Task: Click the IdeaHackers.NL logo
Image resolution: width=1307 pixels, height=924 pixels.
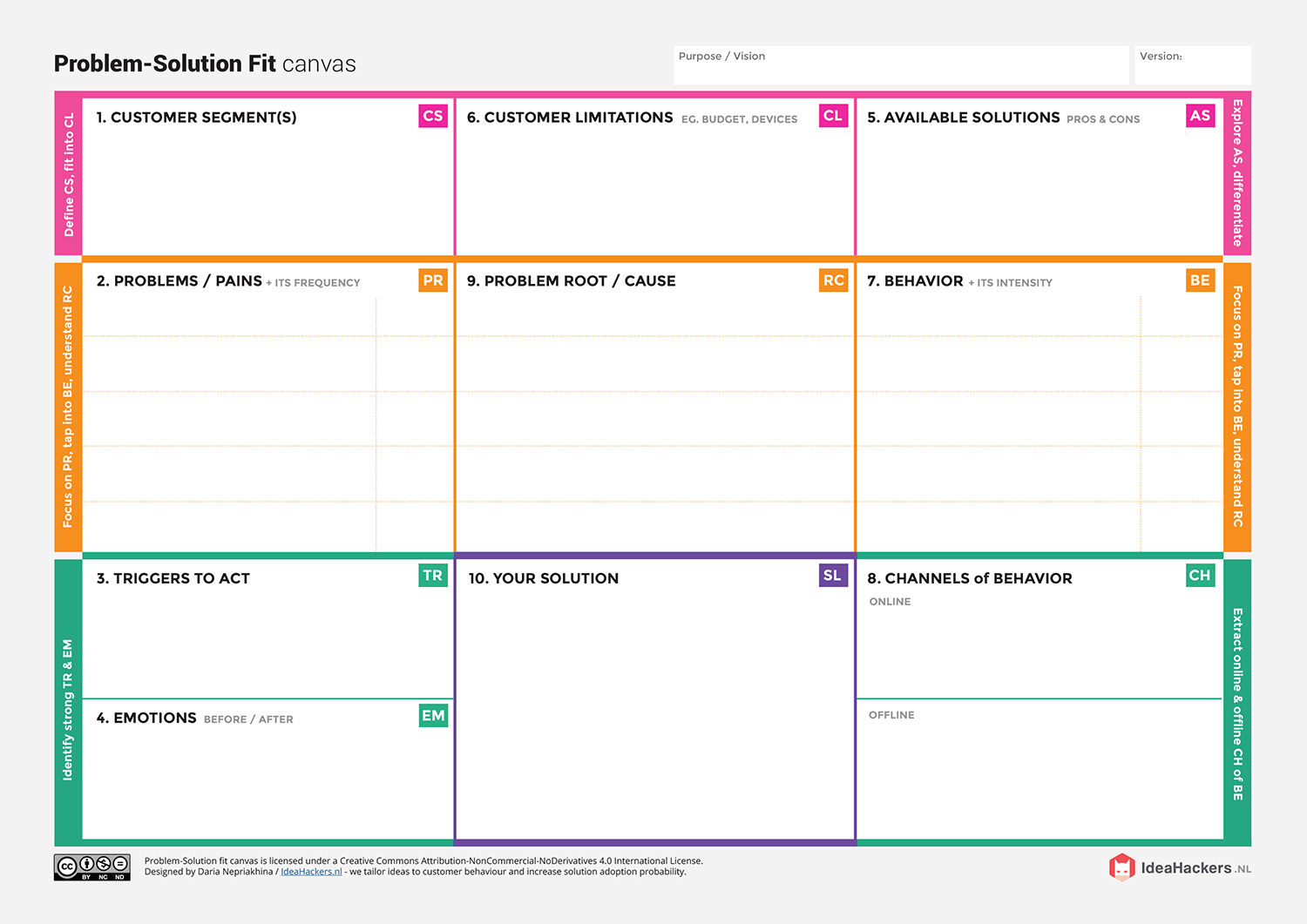Action: tap(1180, 867)
